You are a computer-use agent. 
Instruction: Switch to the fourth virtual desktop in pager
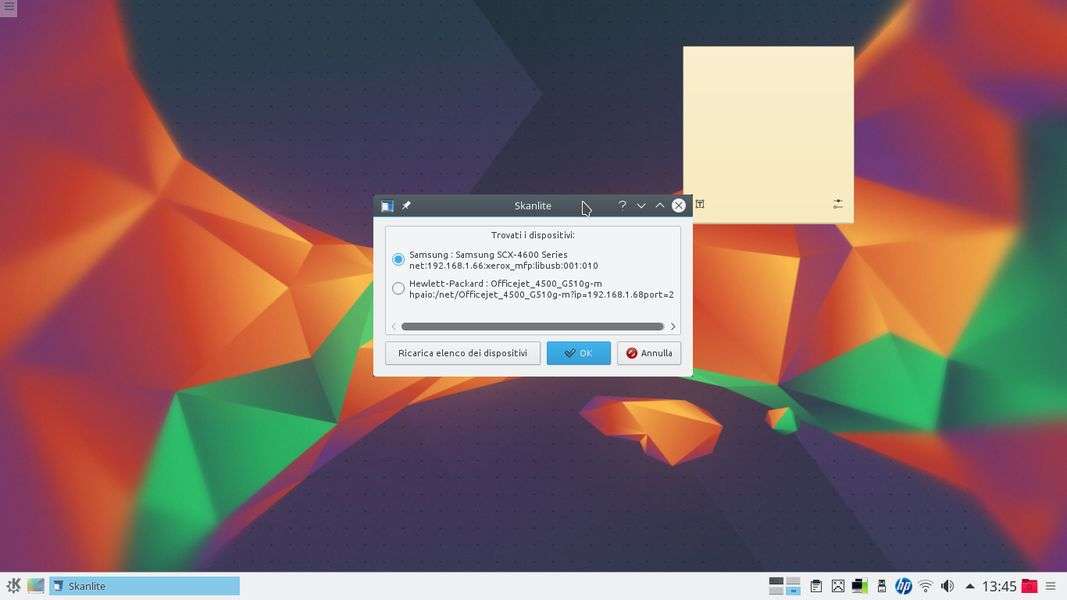tap(793, 590)
